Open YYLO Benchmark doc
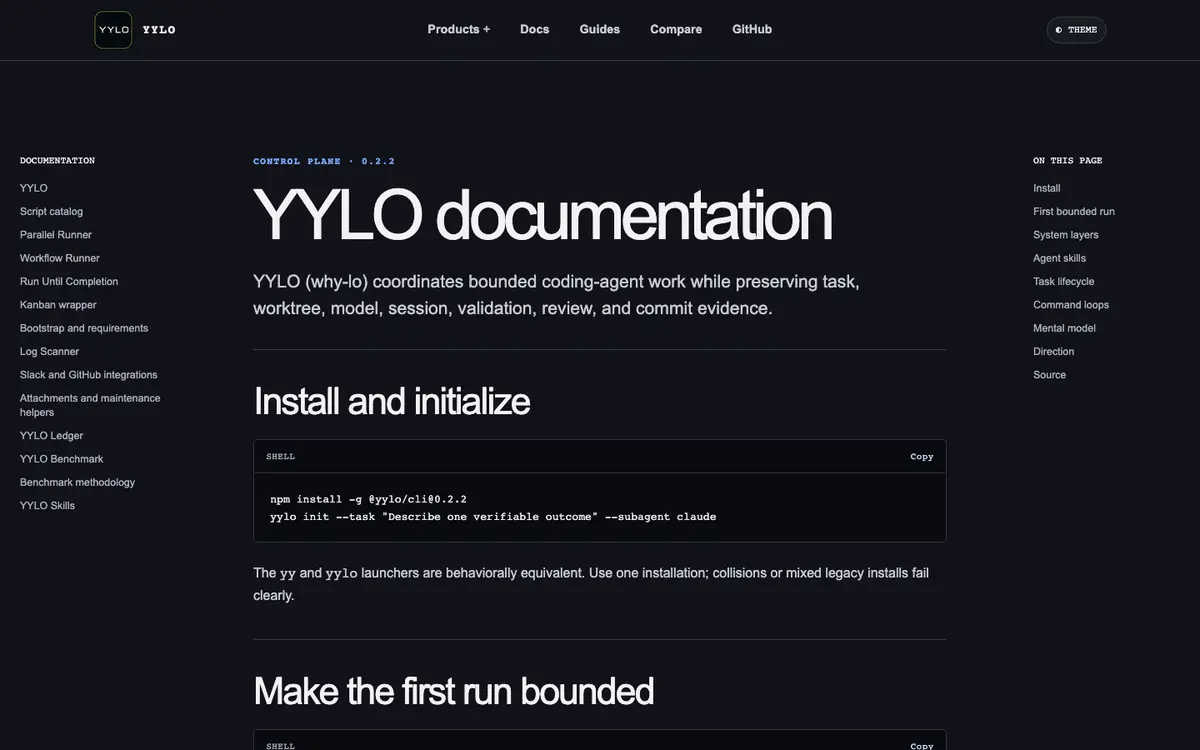1200x750 pixels. tap(62, 459)
